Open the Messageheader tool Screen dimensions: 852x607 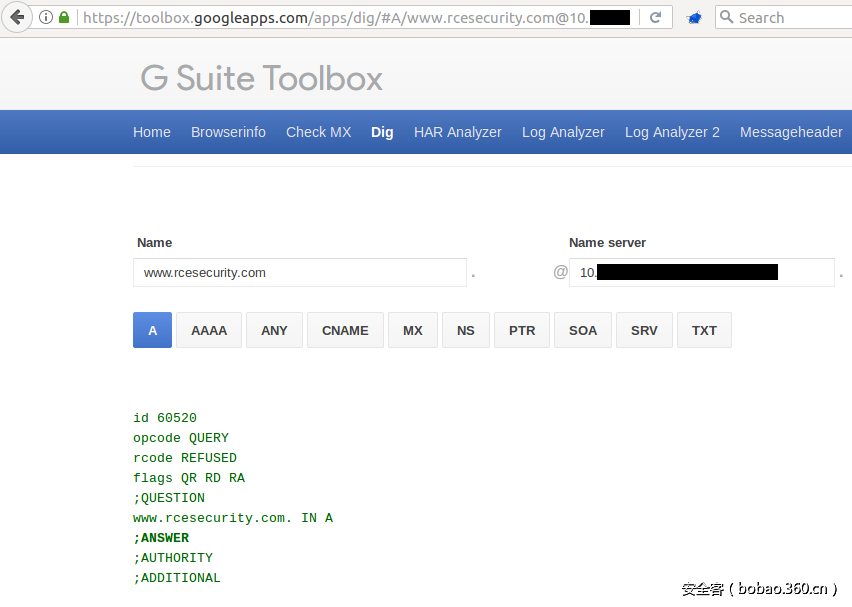791,132
